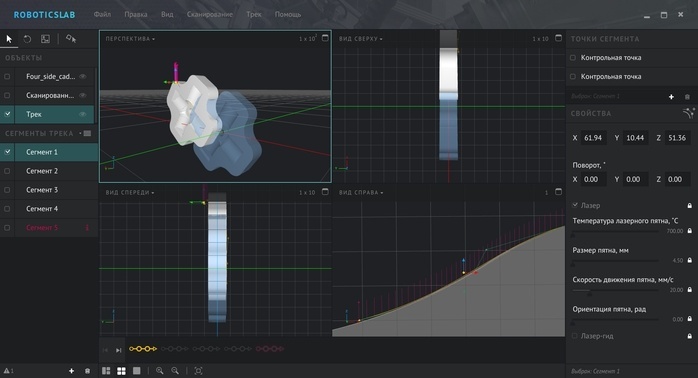Check the Сегмент 2 checkbox

pos(7,171)
